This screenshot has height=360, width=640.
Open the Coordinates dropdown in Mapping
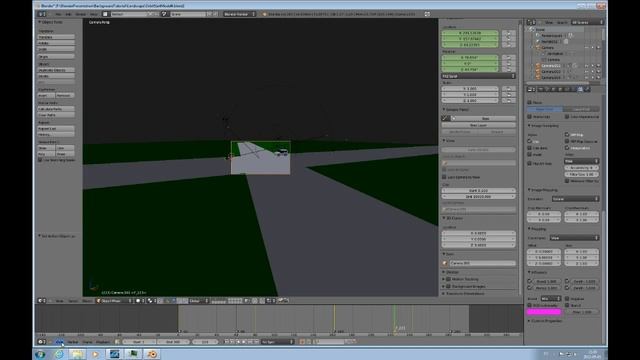click(x=574, y=238)
